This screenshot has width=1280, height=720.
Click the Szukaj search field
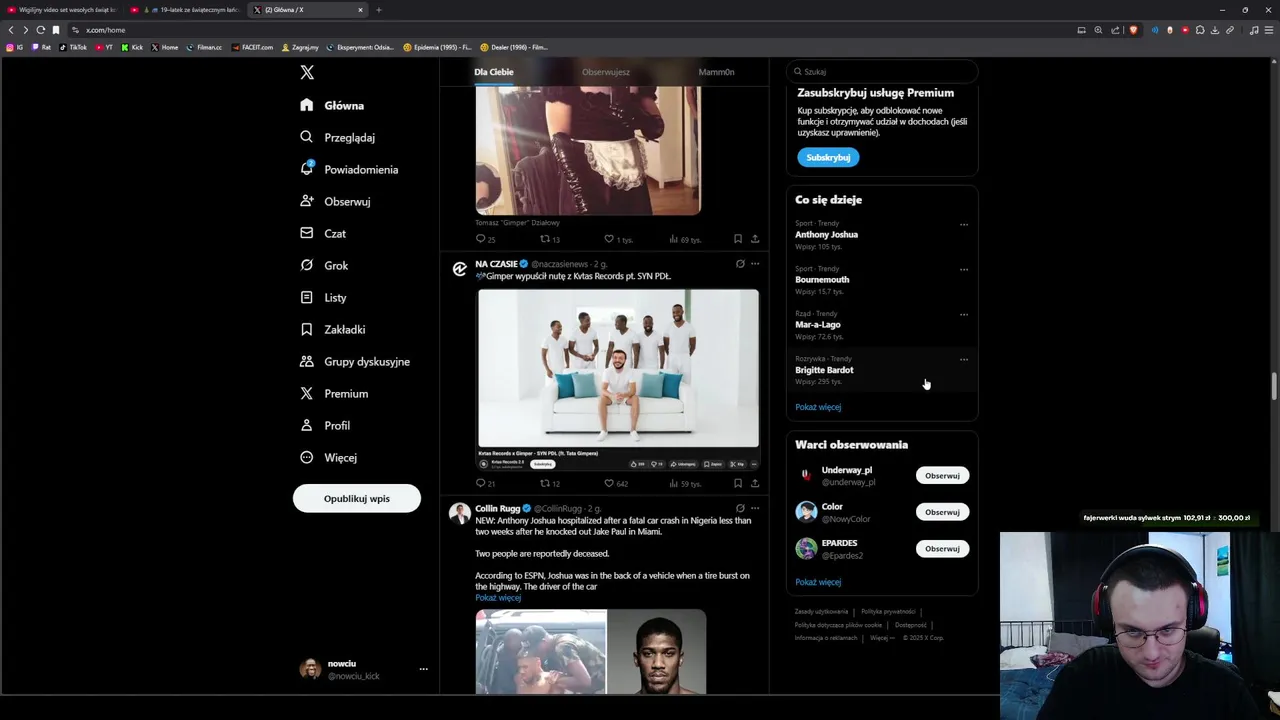coord(881,71)
